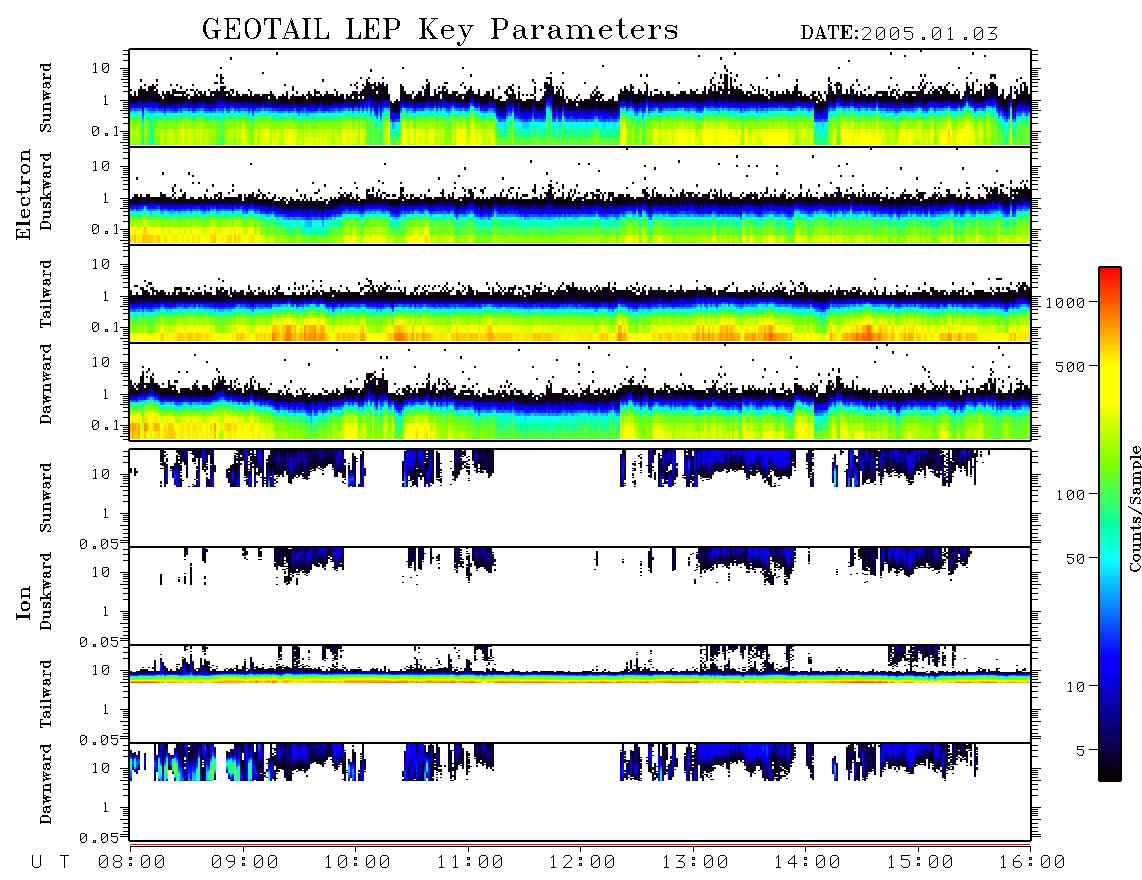Click the Ion Sunward panel label
The height and width of the screenshot is (880, 1142).
(46, 498)
